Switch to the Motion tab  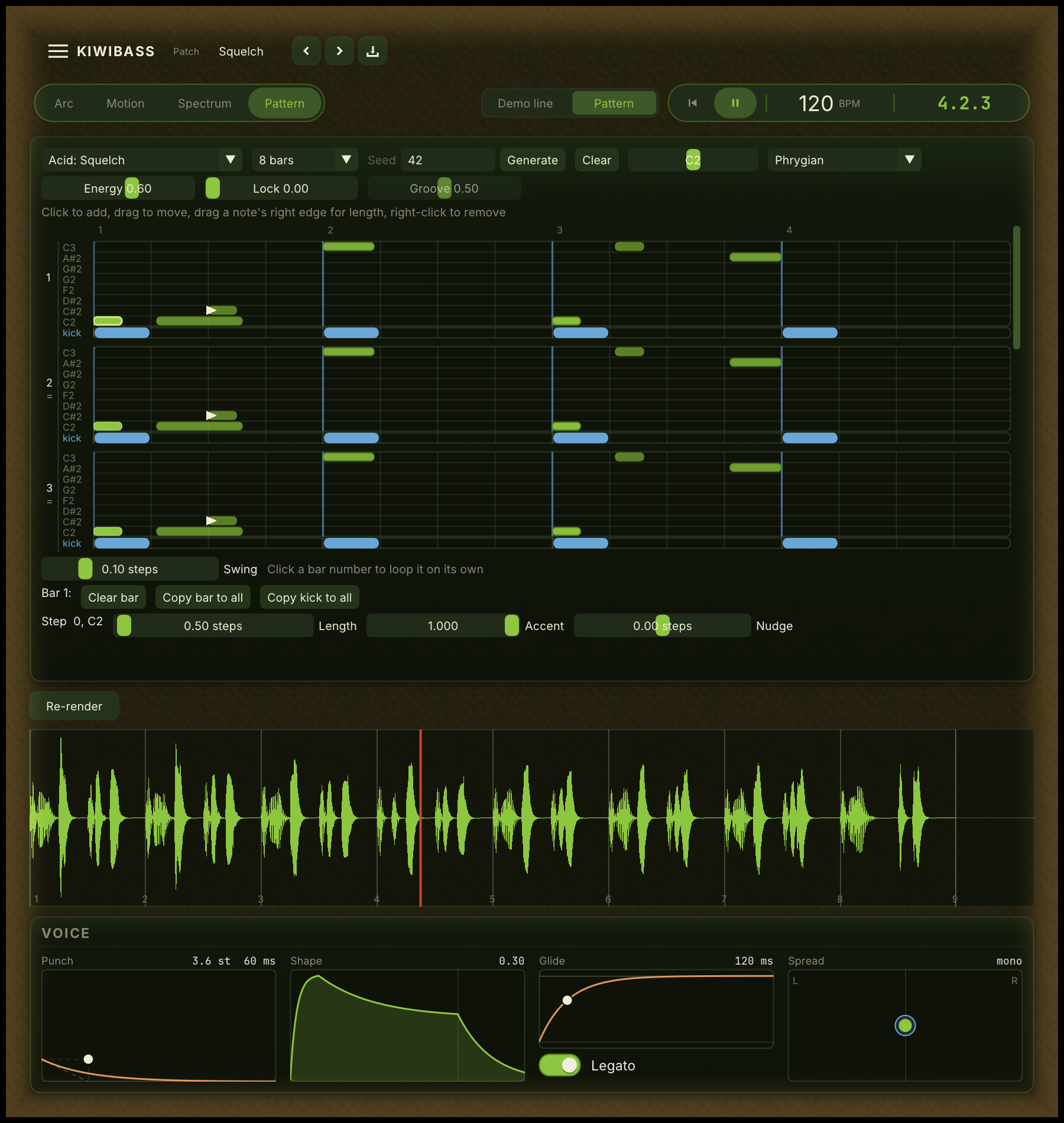click(125, 103)
